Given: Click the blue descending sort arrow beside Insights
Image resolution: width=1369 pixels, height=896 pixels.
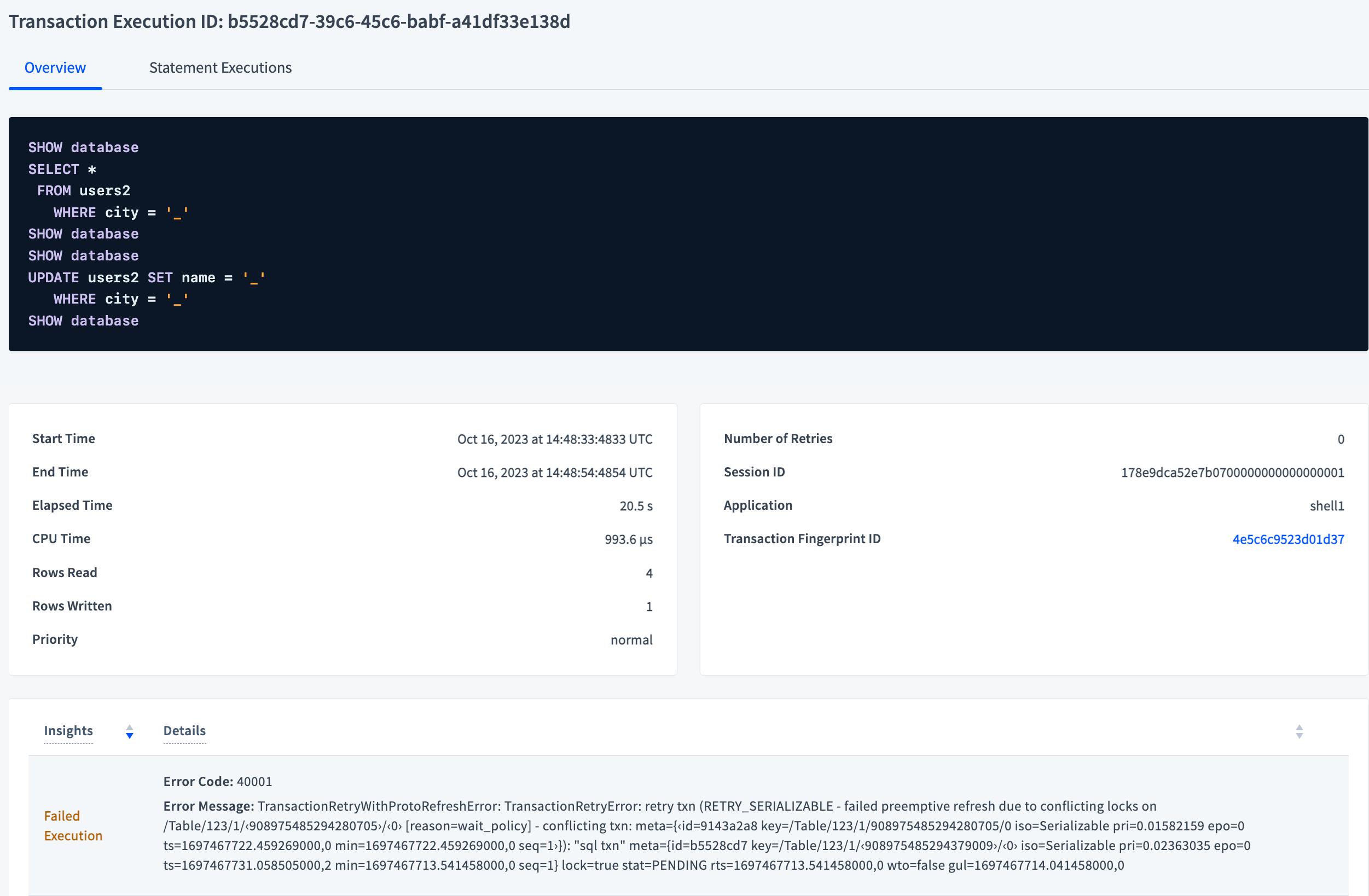Looking at the screenshot, I should tap(130, 736).
